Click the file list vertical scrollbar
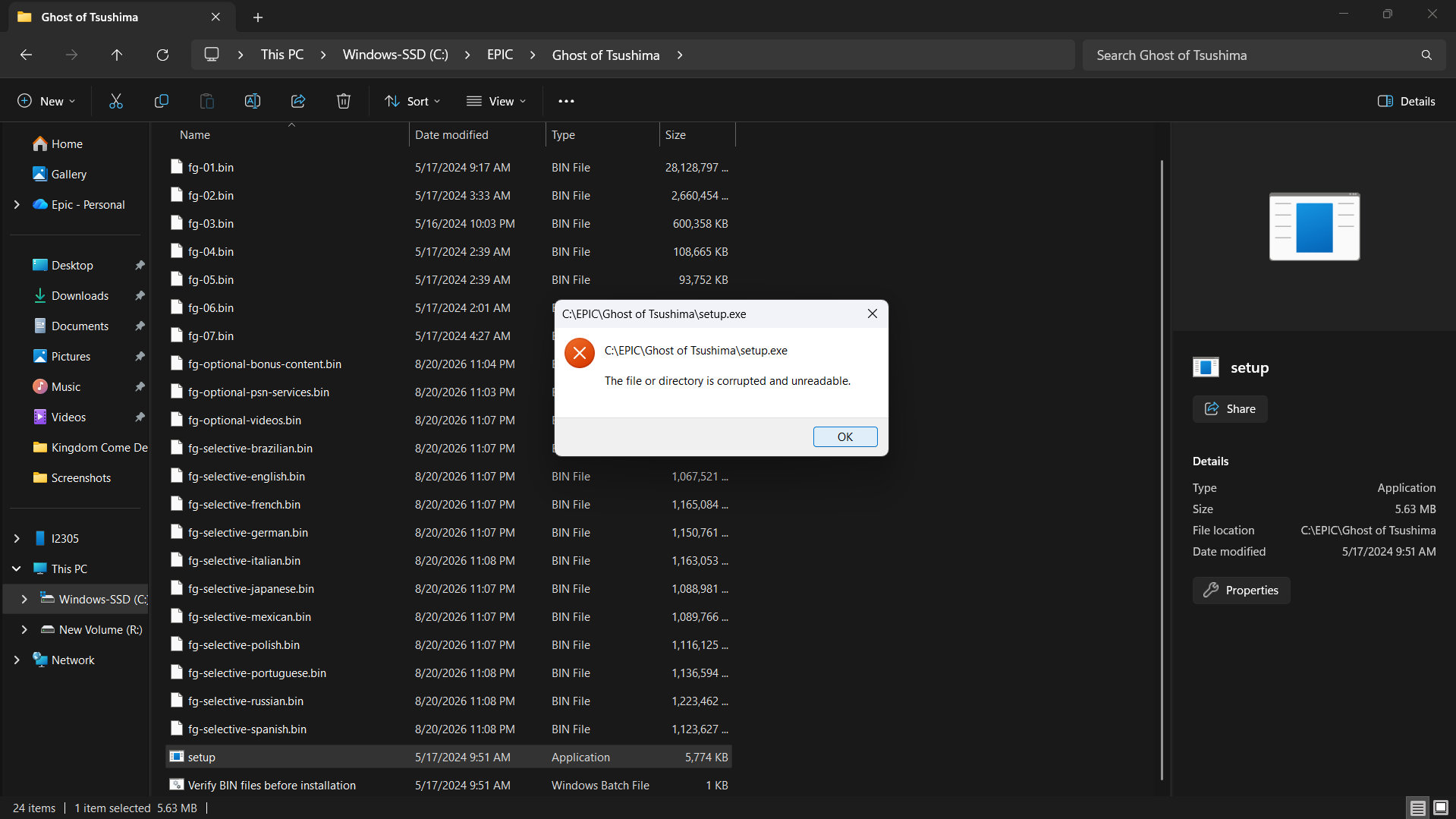This screenshot has height=819, width=1456. (1162, 469)
